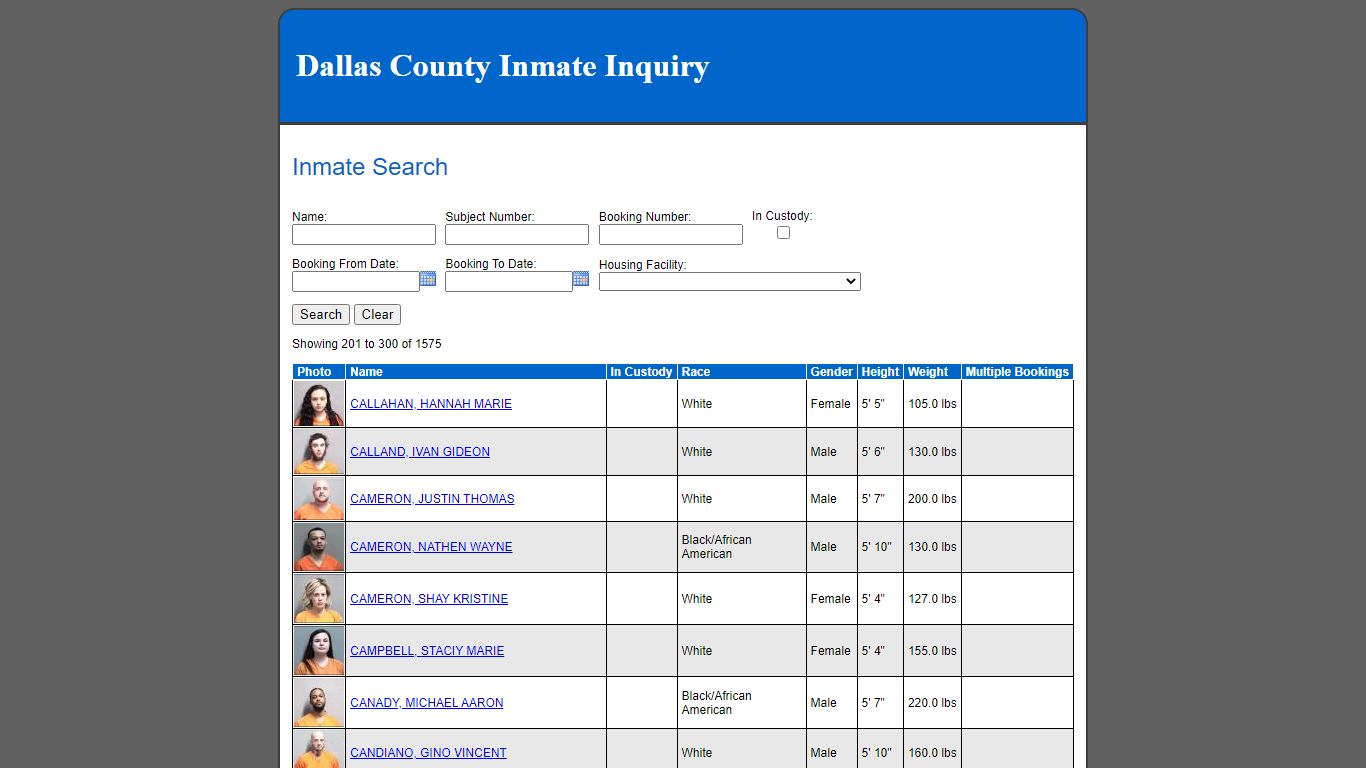Select the 155.0 lbs weight cell

click(932, 651)
